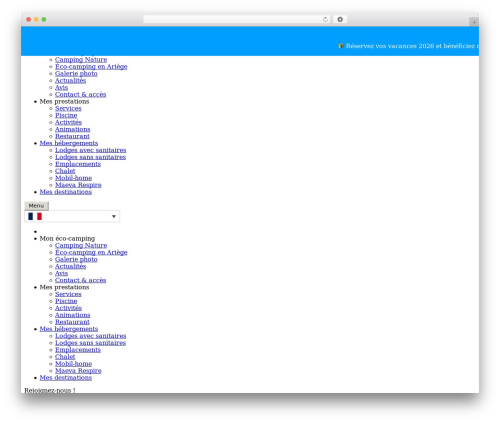
Task: Open Activités link below the language selector
Action: click(x=68, y=308)
